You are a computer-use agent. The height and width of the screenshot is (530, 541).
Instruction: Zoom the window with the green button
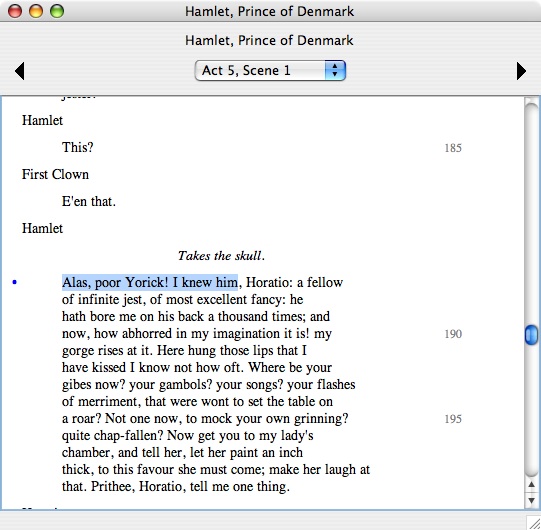(57, 11)
